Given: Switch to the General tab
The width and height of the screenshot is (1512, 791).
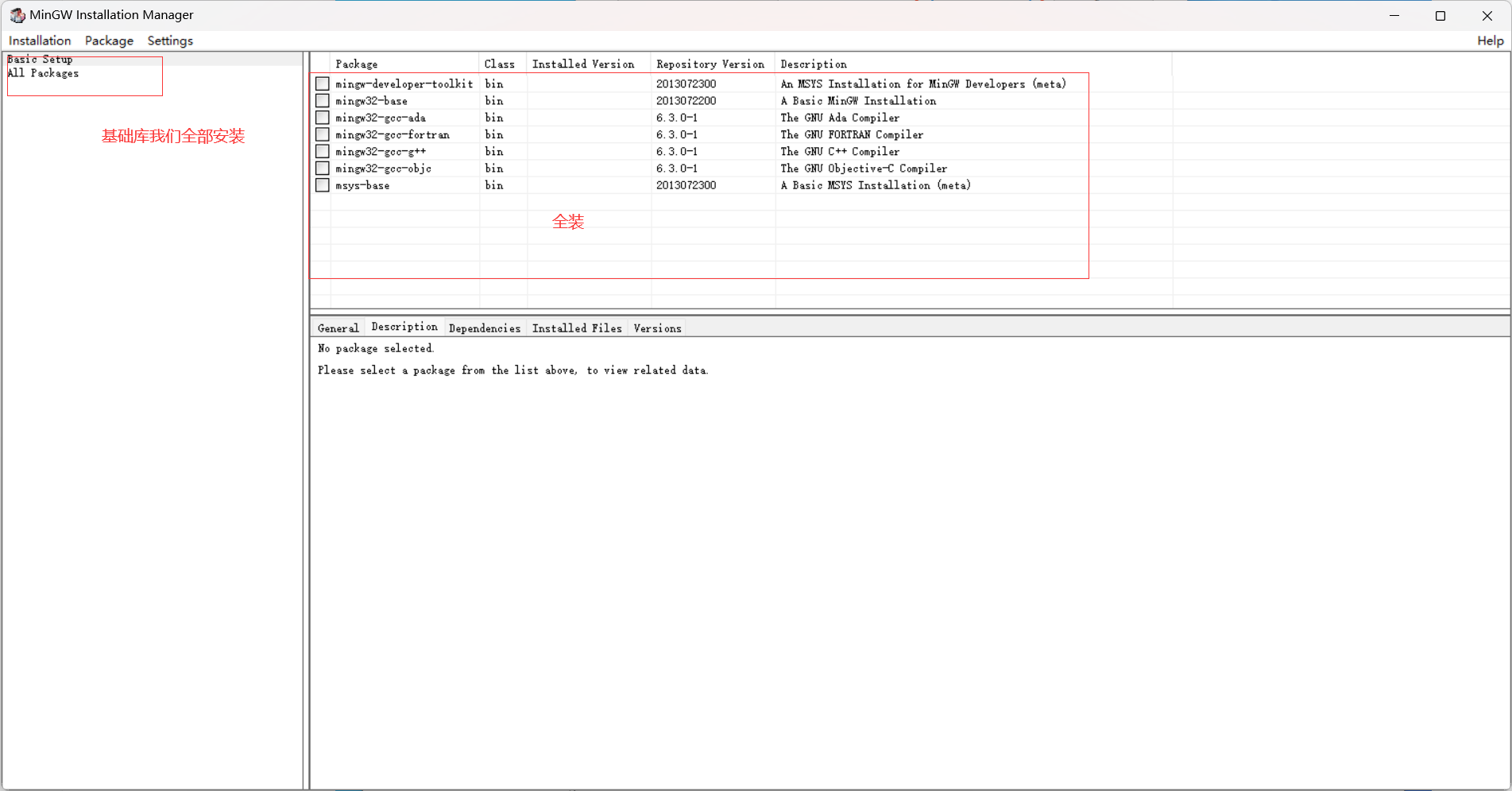Looking at the screenshot, I should (338, 328).
